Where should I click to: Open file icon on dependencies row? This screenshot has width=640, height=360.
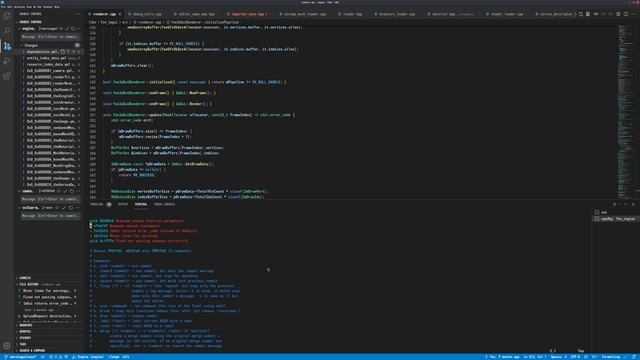coord(63,52)
